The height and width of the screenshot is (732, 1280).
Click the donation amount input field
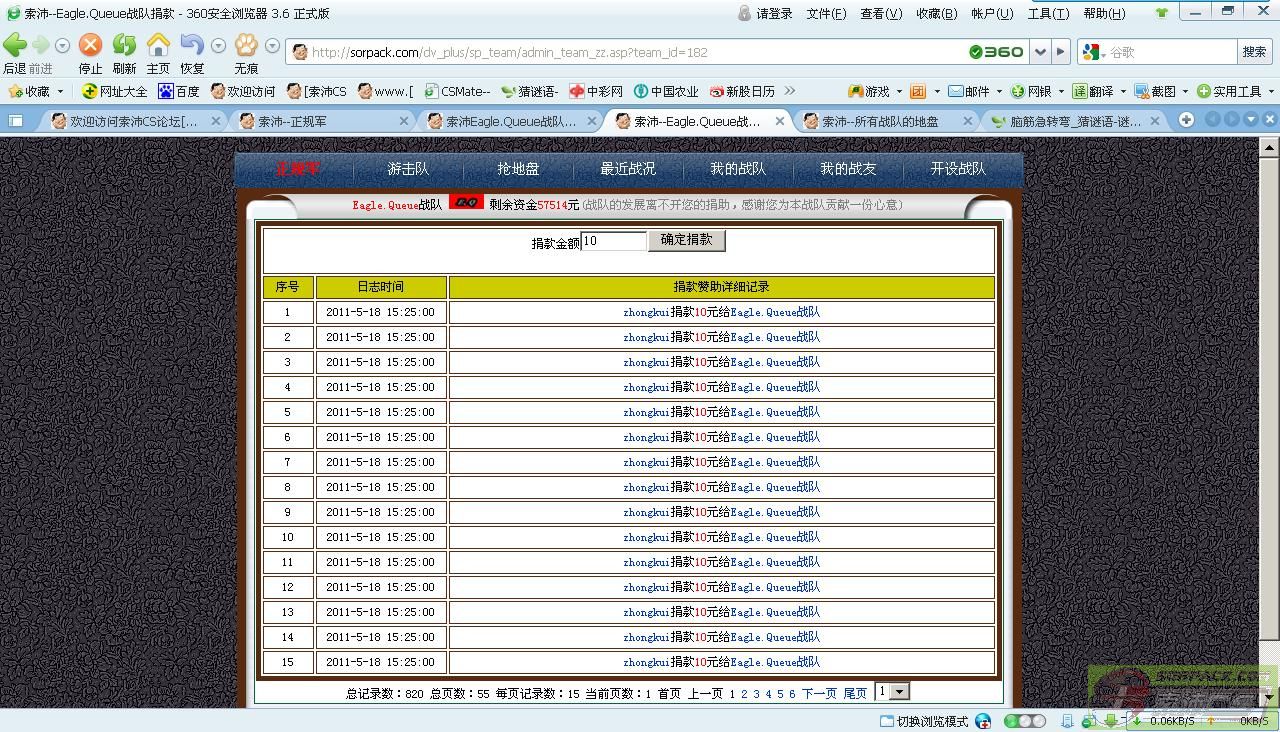pos(613,241)
